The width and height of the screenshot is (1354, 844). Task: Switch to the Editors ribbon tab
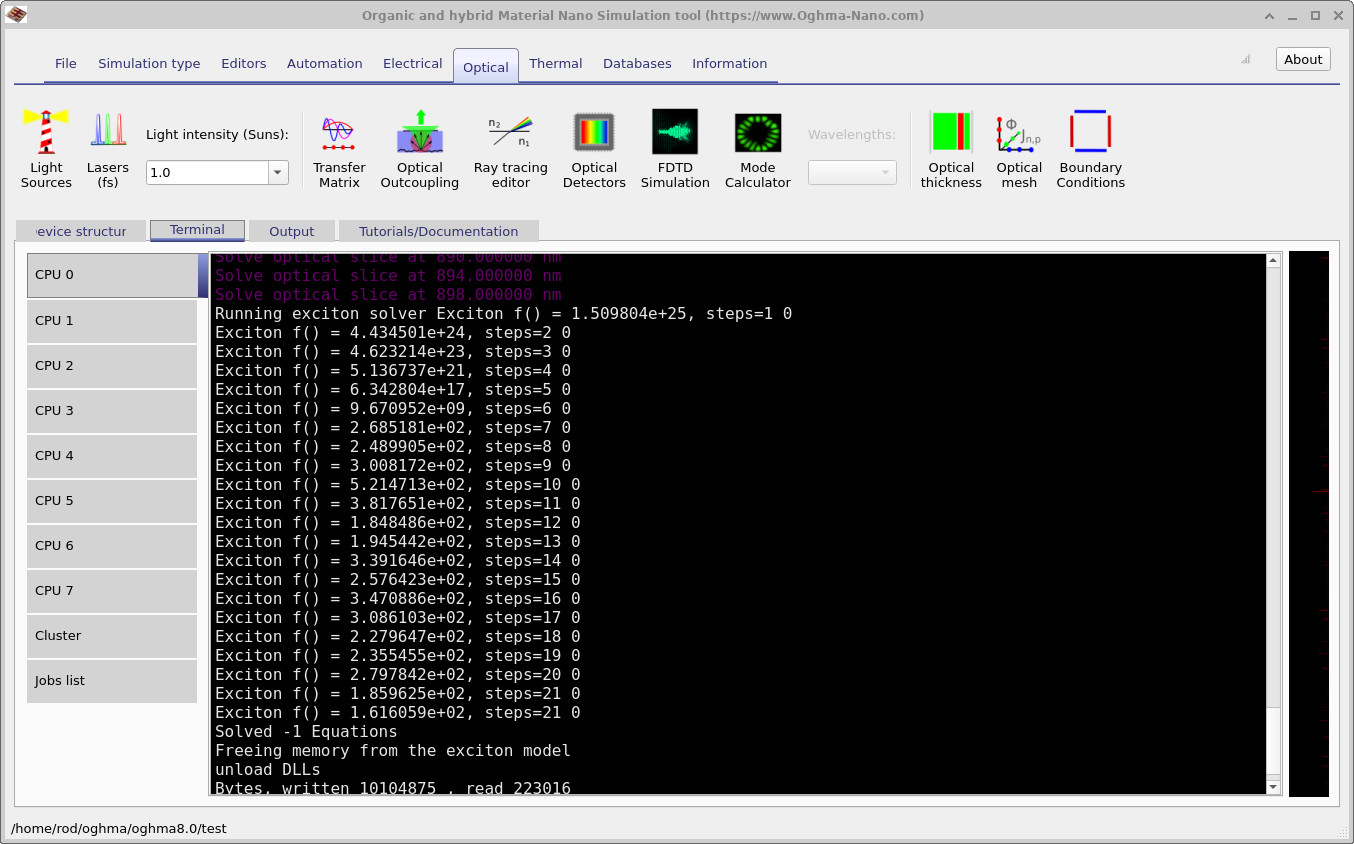point(244,63)
